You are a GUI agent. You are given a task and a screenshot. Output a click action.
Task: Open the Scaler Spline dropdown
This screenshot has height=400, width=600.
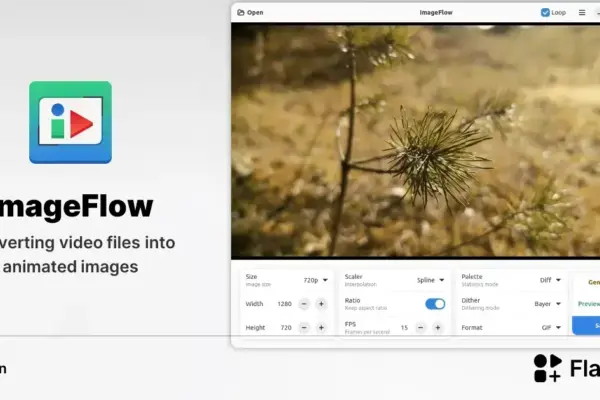(430, 280)
